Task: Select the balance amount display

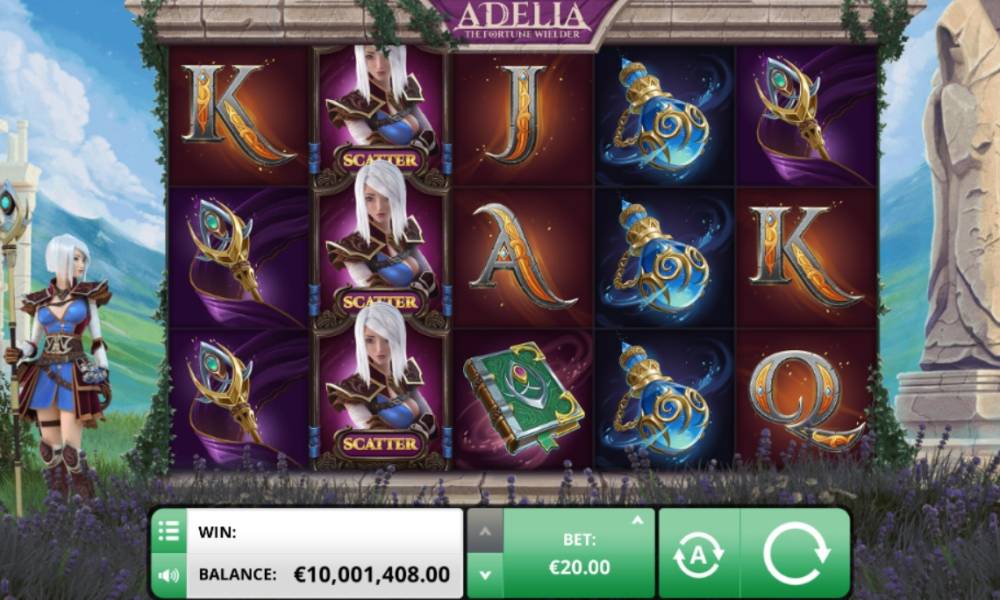Action: 372,574
